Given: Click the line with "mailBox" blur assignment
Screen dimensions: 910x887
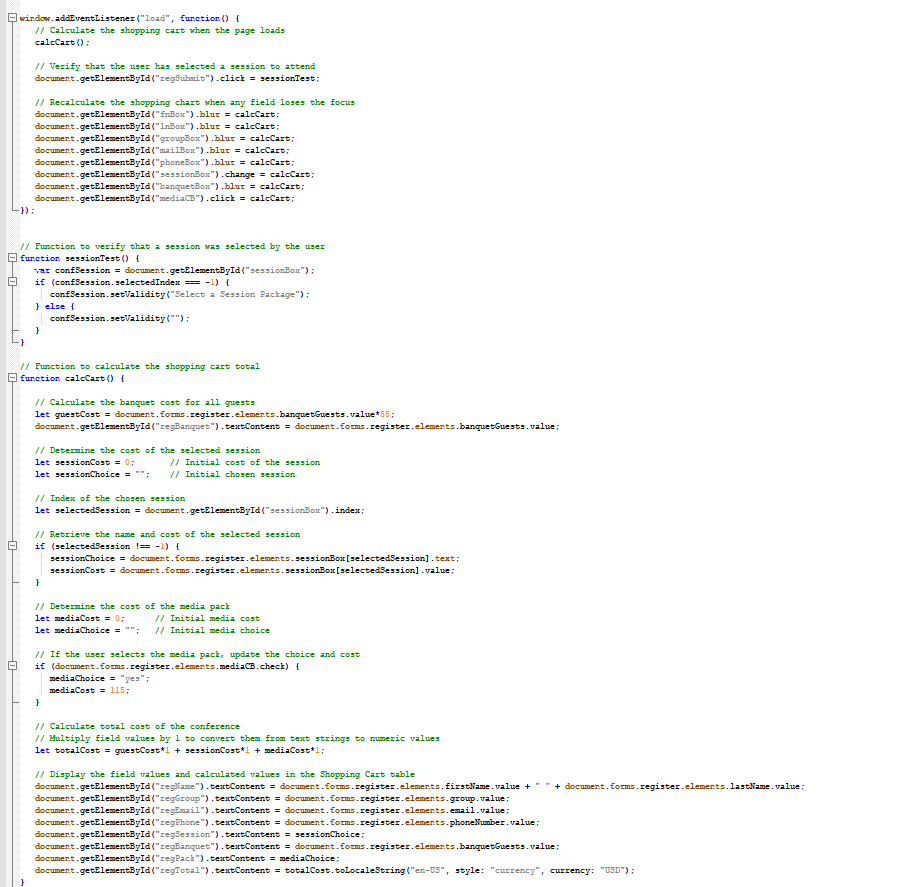Looking at the screenshot, I should click(162, 150).
